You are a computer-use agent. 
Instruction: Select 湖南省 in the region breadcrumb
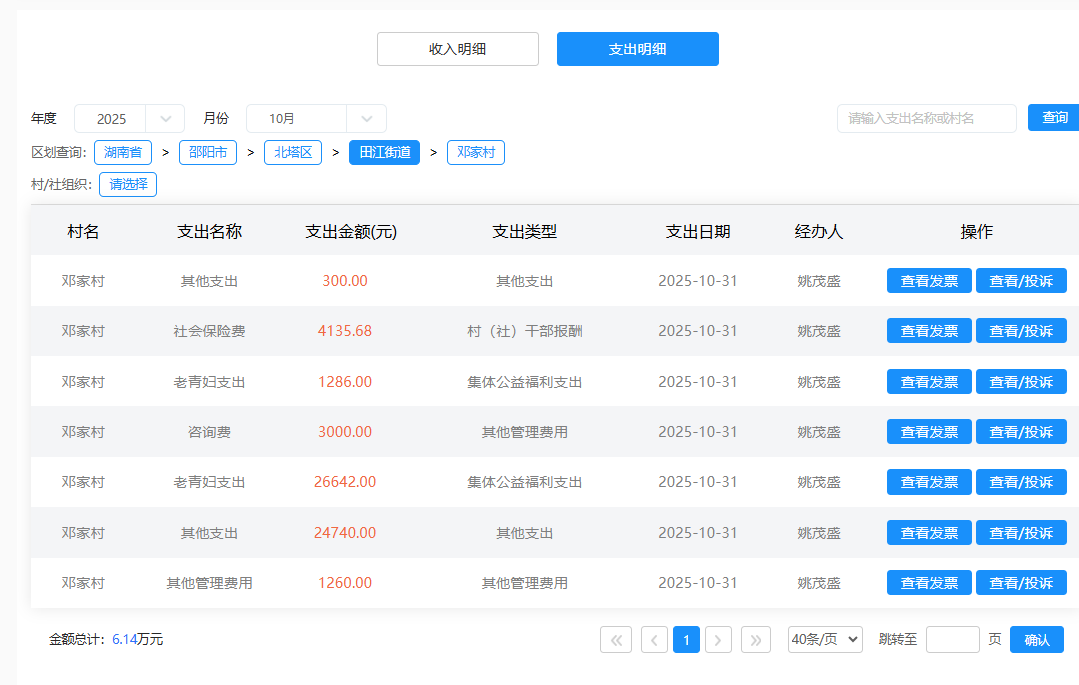pos(123,153)
